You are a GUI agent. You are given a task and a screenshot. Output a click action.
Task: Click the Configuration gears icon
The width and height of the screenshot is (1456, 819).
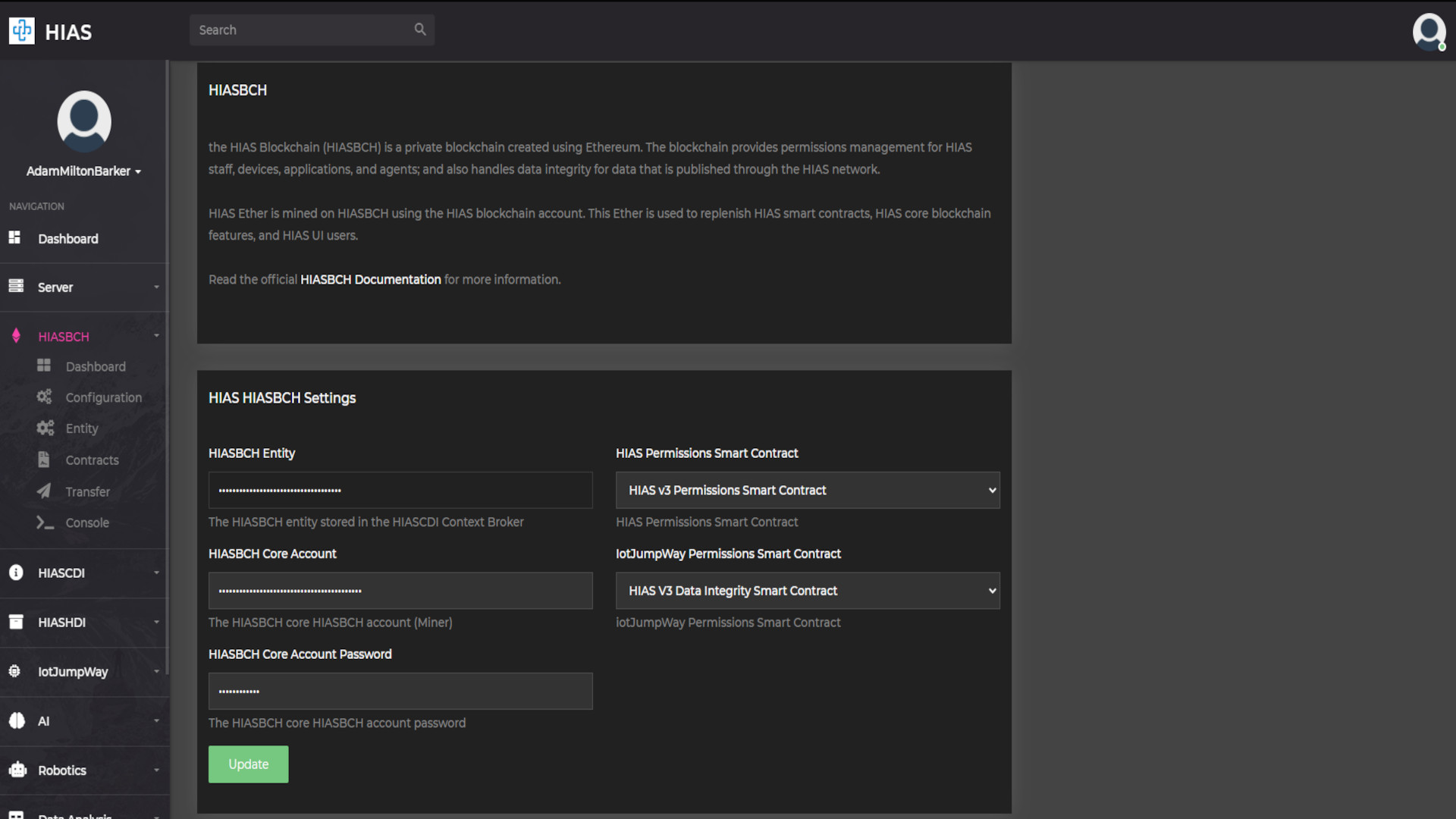coord(45,397)
